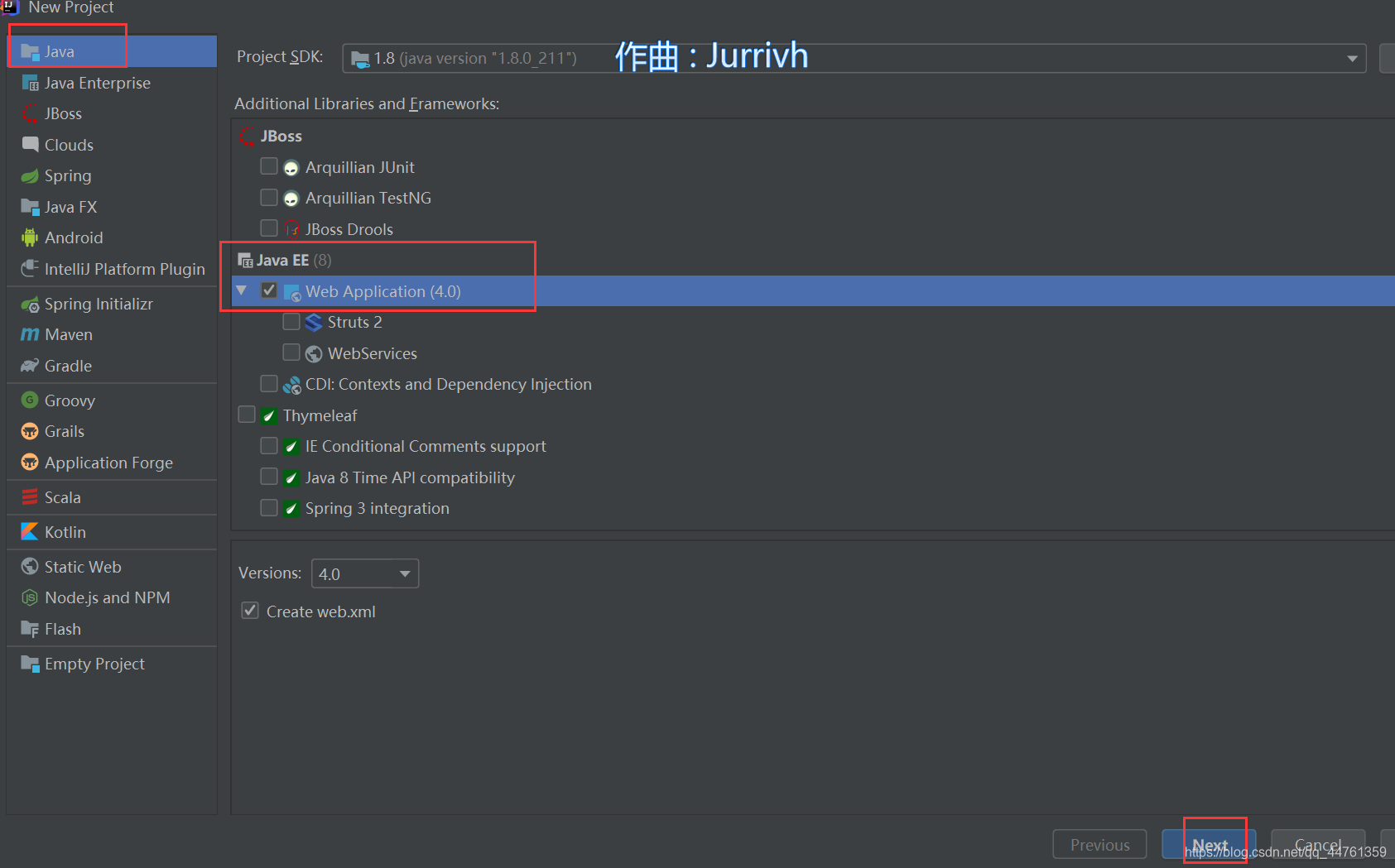This screenshot has height=868, width=1395.
Task: Click the Groovy icon
Action: [30, 400]
